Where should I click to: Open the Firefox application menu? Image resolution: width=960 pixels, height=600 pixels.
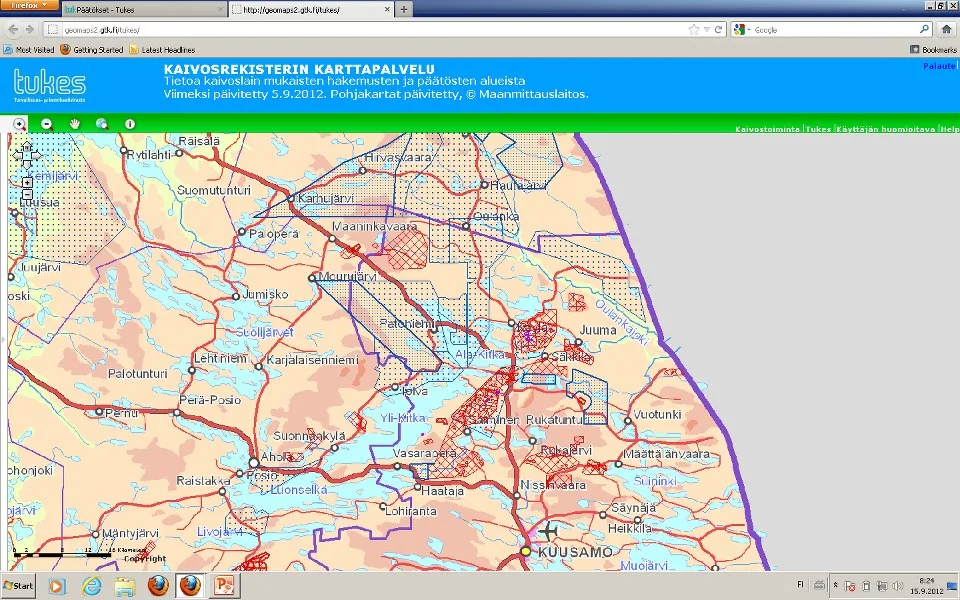click(x=30, y=5)
